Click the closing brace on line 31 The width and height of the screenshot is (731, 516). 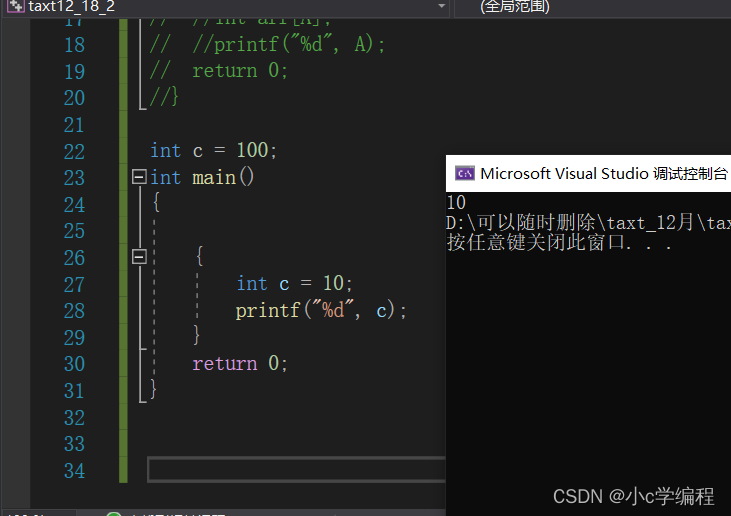(x=153, y=389)
